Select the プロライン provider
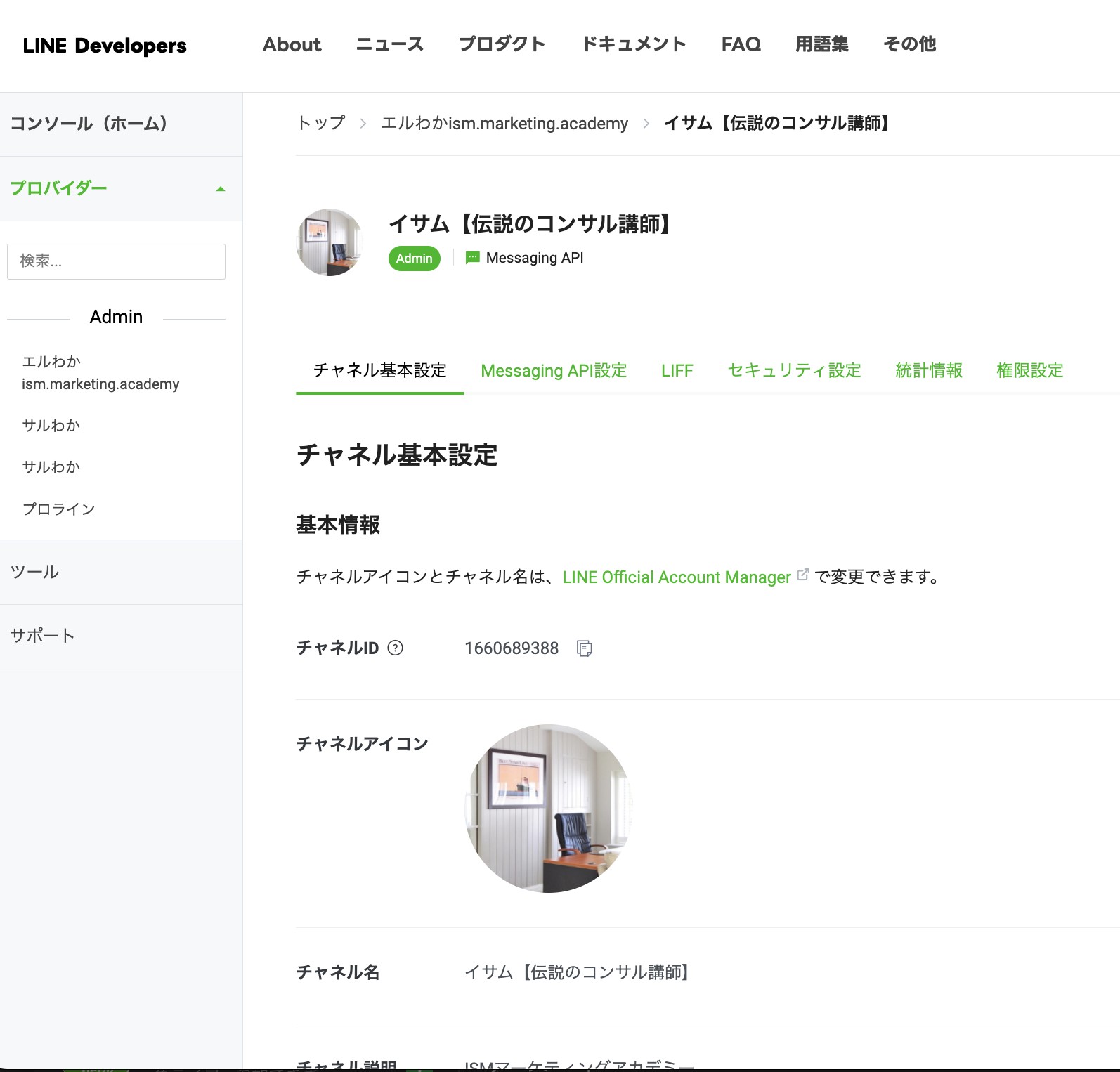The height and width of the screenshot is (1072, 1120). (x=58, y=509)
